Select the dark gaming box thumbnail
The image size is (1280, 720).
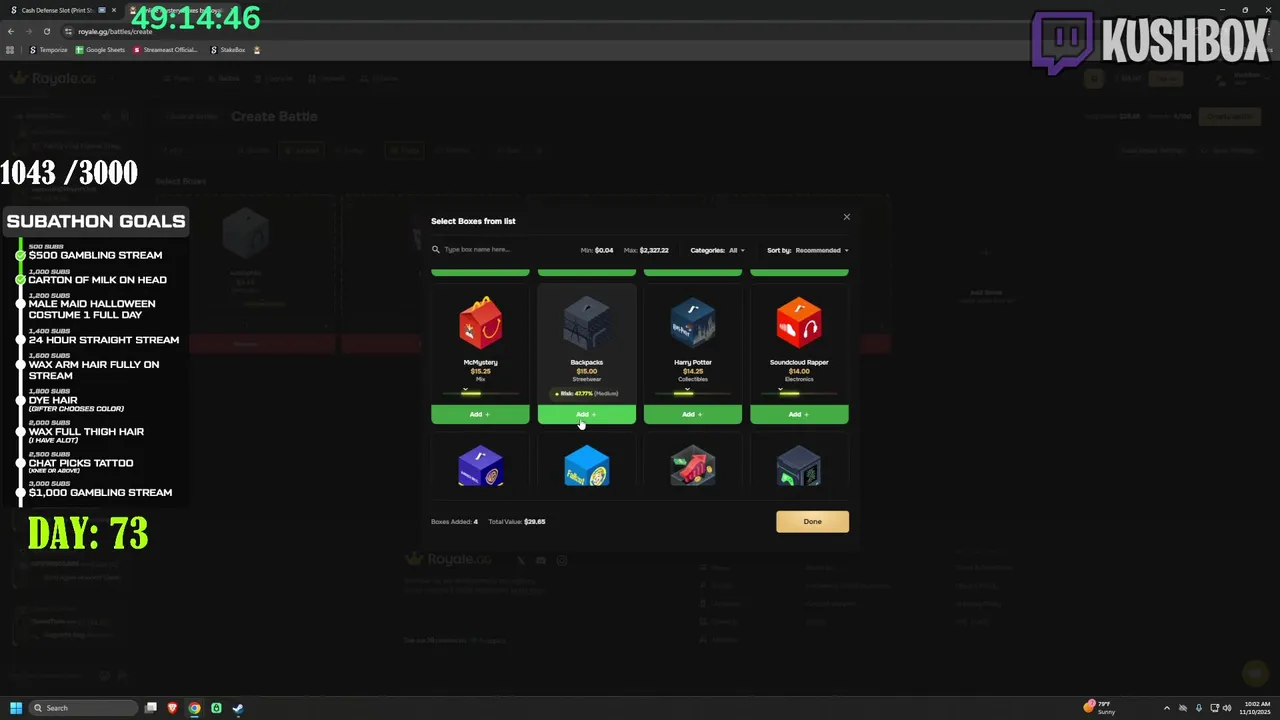tap(799, 466)
